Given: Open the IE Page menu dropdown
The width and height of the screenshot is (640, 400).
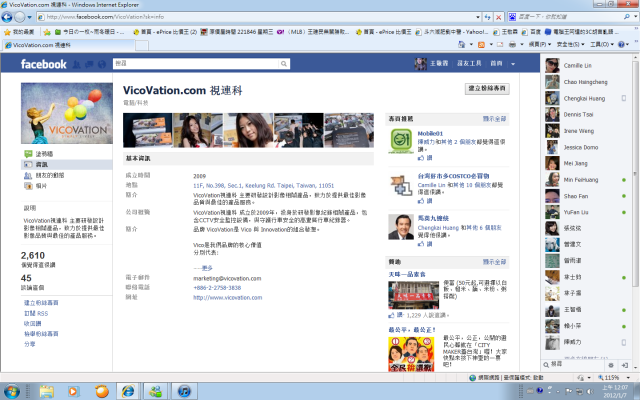Looking at the screenshot, I should (x=540, y=44).
